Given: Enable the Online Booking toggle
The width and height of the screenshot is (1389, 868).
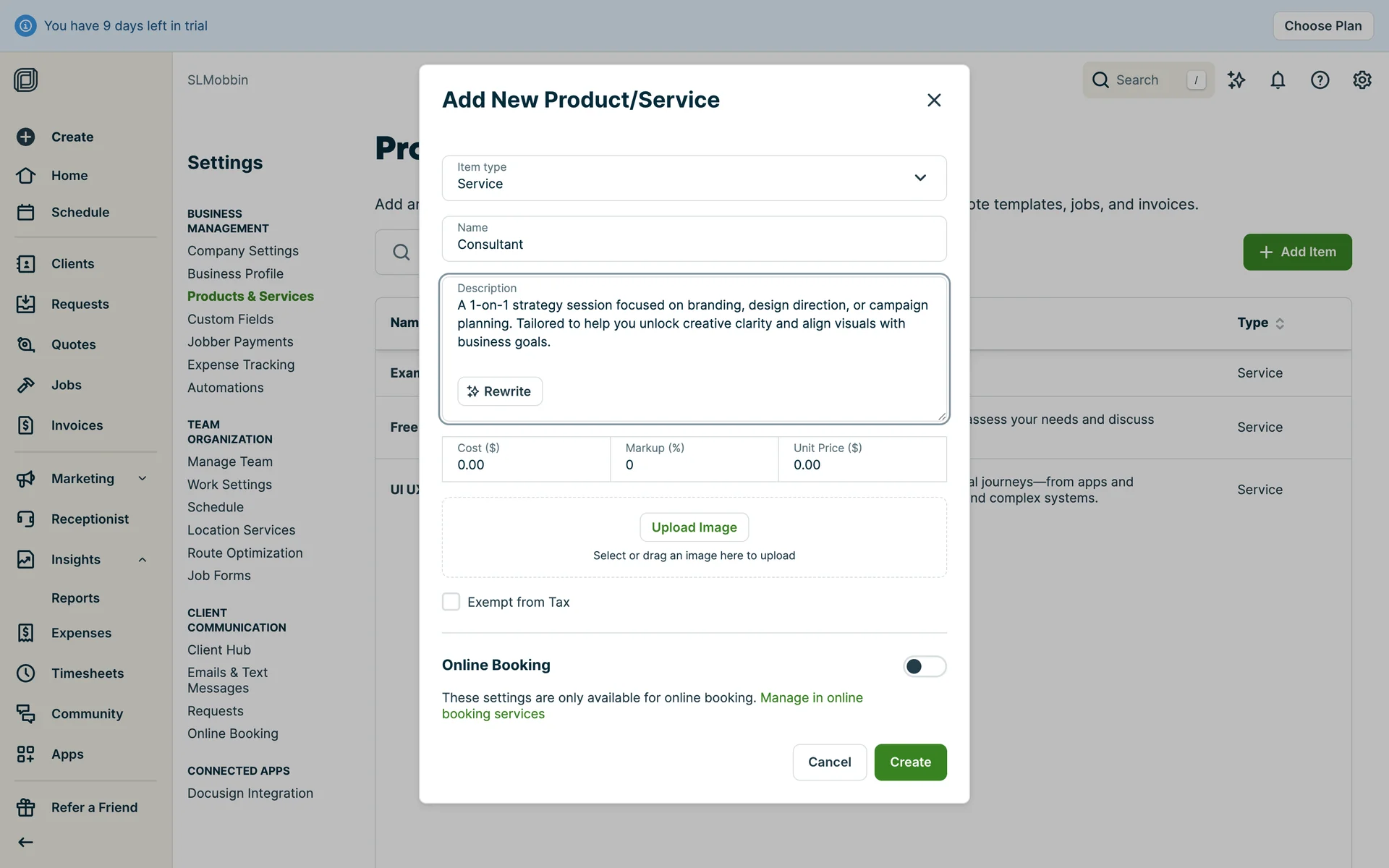Looking at the screenshot, I should (924, 666).
